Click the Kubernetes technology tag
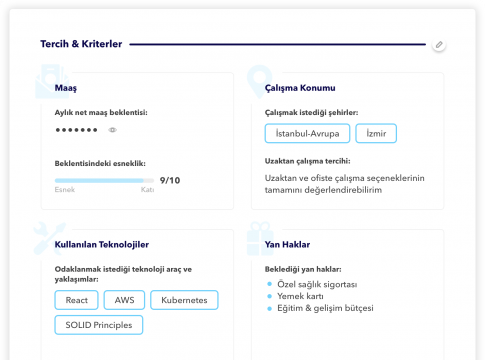The width and height of the screenshot is (485, 360). coord(184,300)
